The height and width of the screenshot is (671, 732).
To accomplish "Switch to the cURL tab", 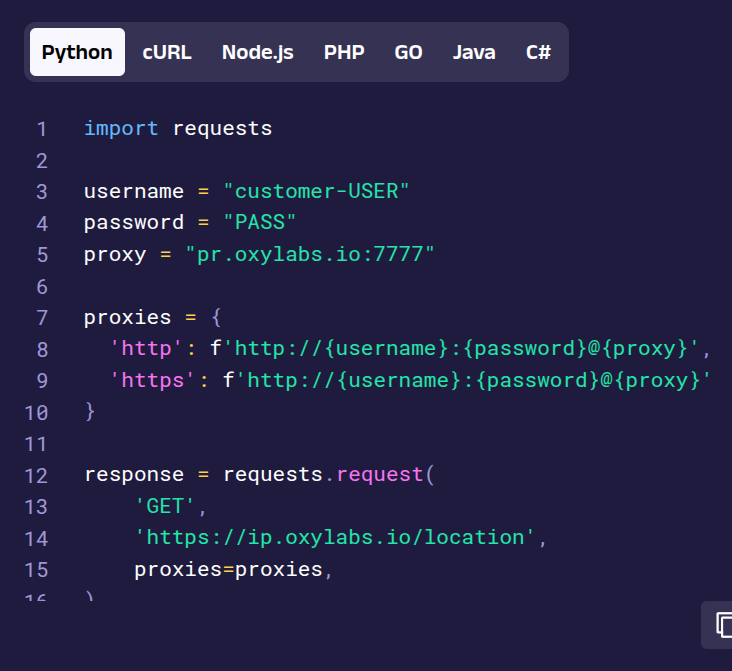I will click(x=167, y=52).
